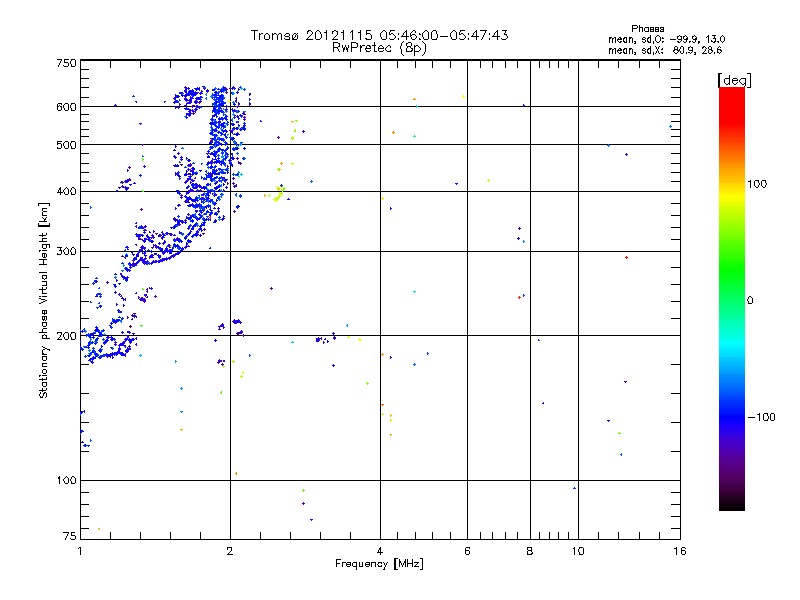800x600 pixels.
Task: Click the "[deg]" colorbar unit label
Action: 734,80
